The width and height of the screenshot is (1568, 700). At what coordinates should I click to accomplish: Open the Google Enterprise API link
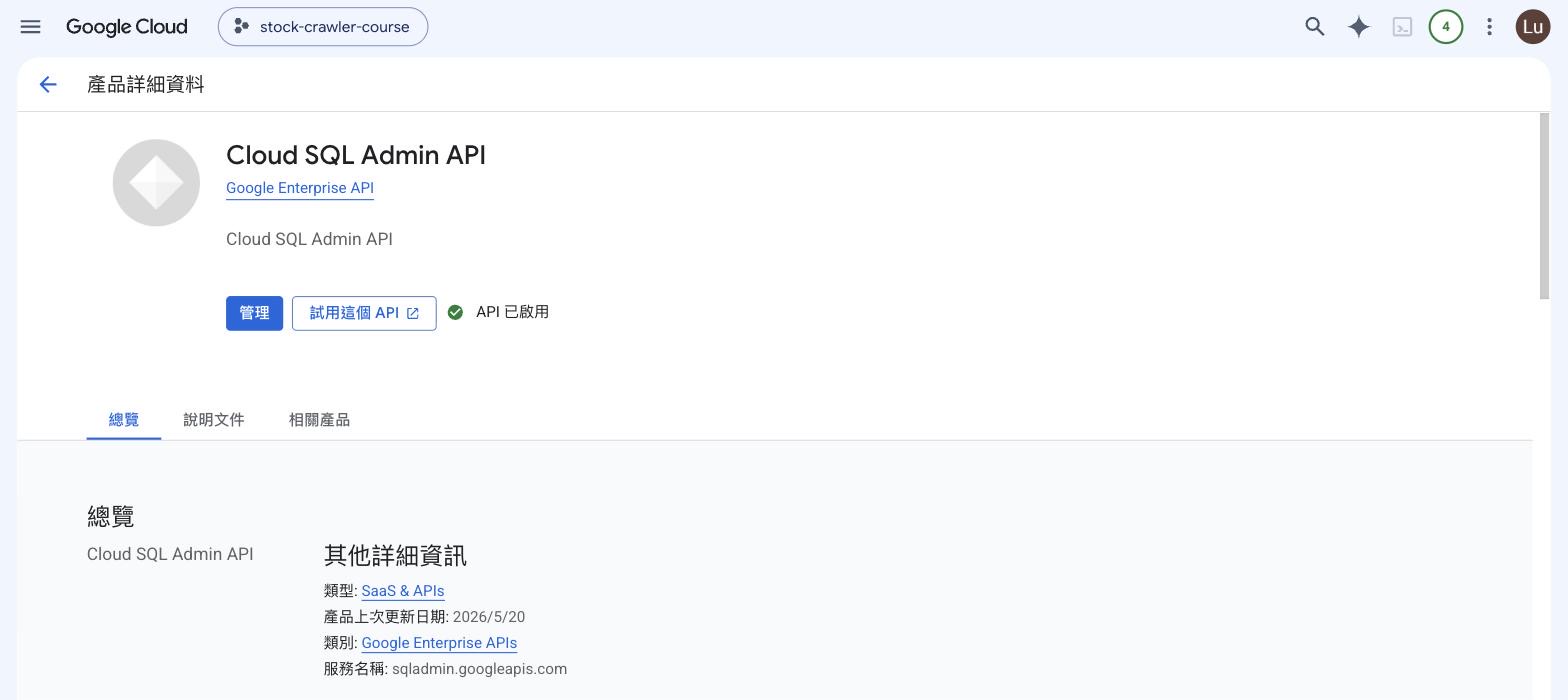(300, 188)
